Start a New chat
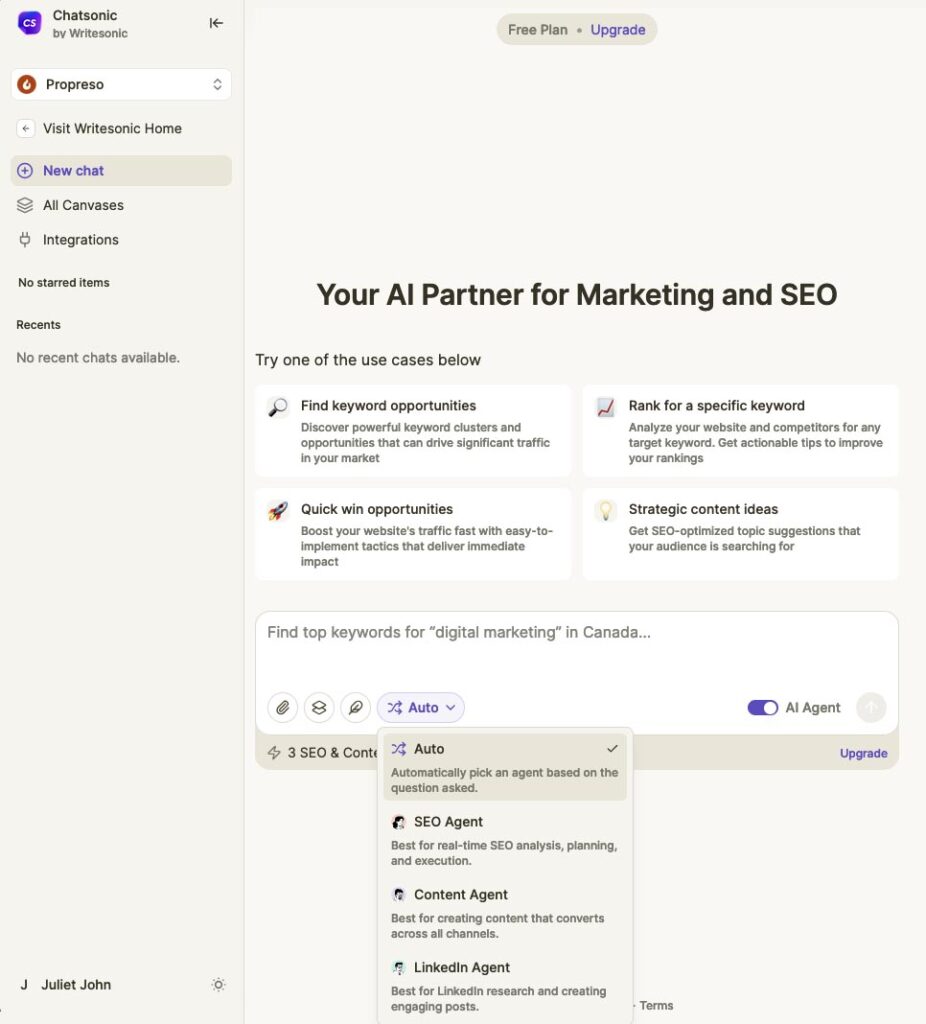The height and width of the screenshot is (1024, 926). [x=73, y=171]
